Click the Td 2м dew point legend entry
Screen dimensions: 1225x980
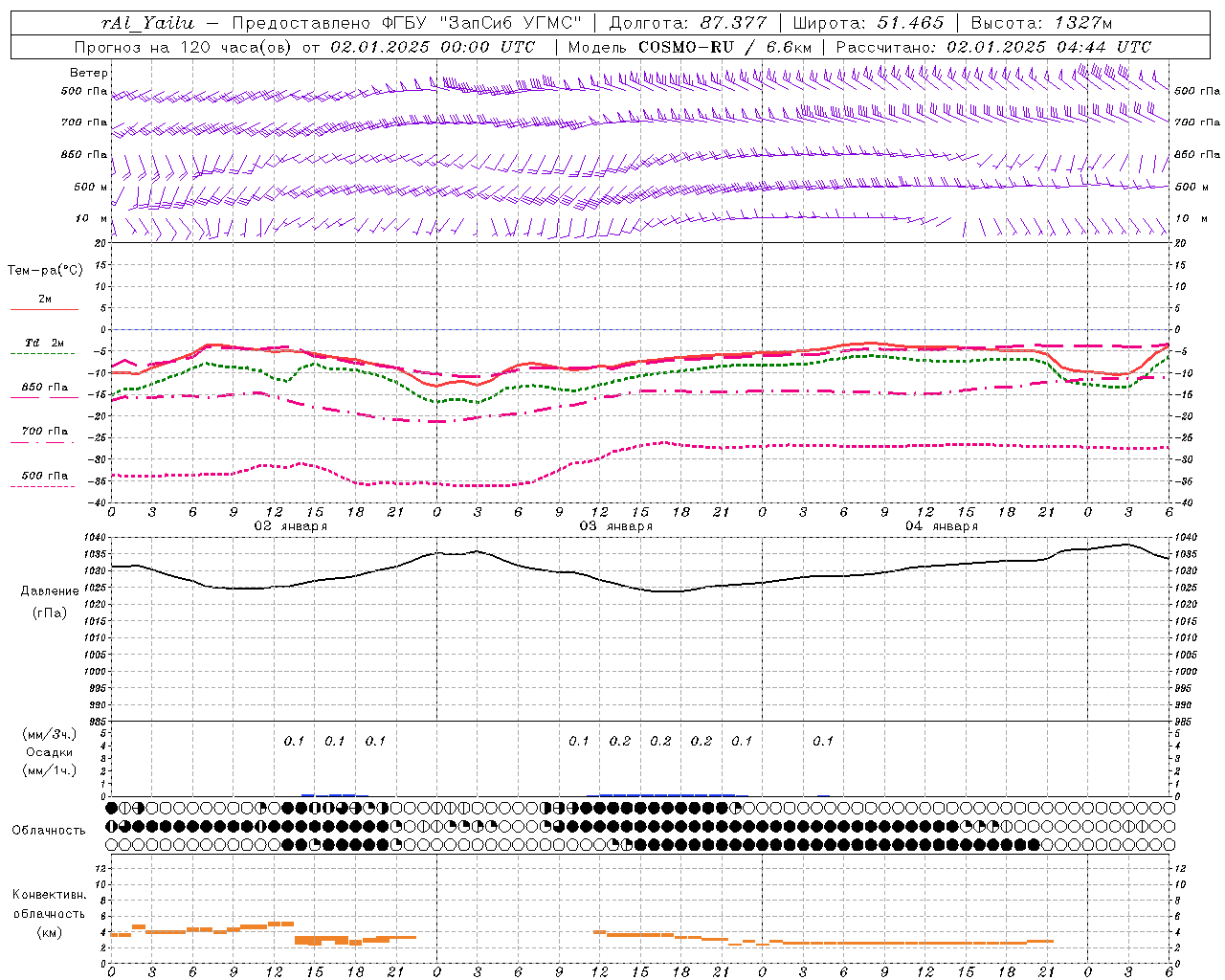coord(45,343)
